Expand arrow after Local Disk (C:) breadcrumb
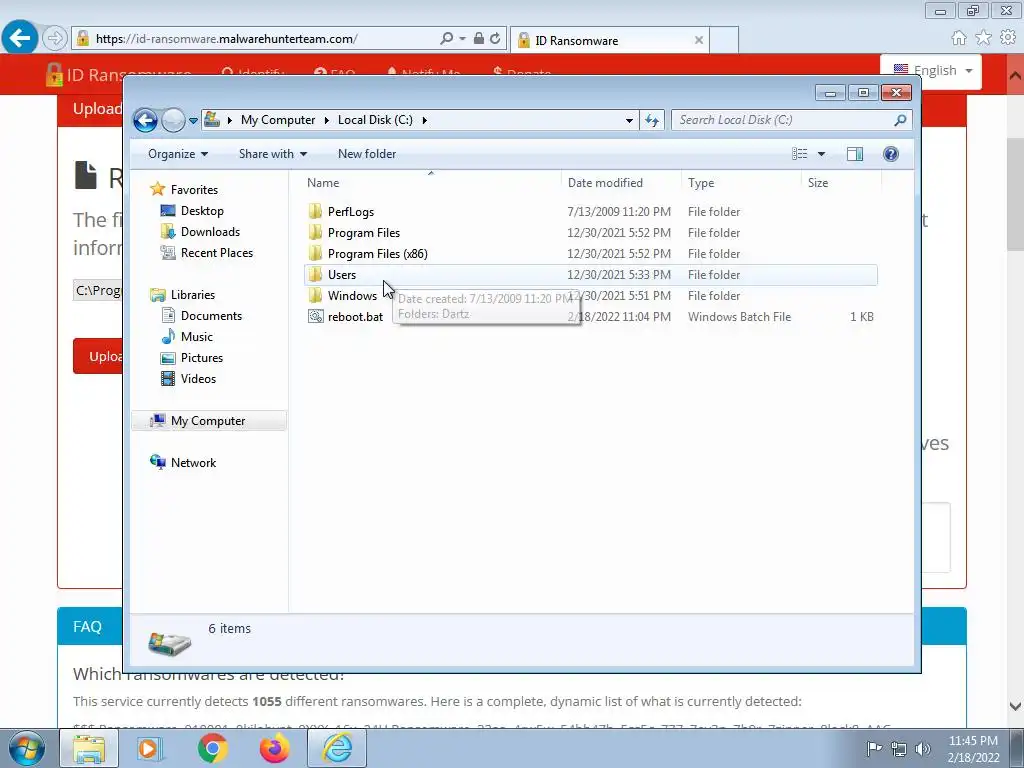This screenshot has width=1024, height=768. pyautogui.click(x=424, y=120)
